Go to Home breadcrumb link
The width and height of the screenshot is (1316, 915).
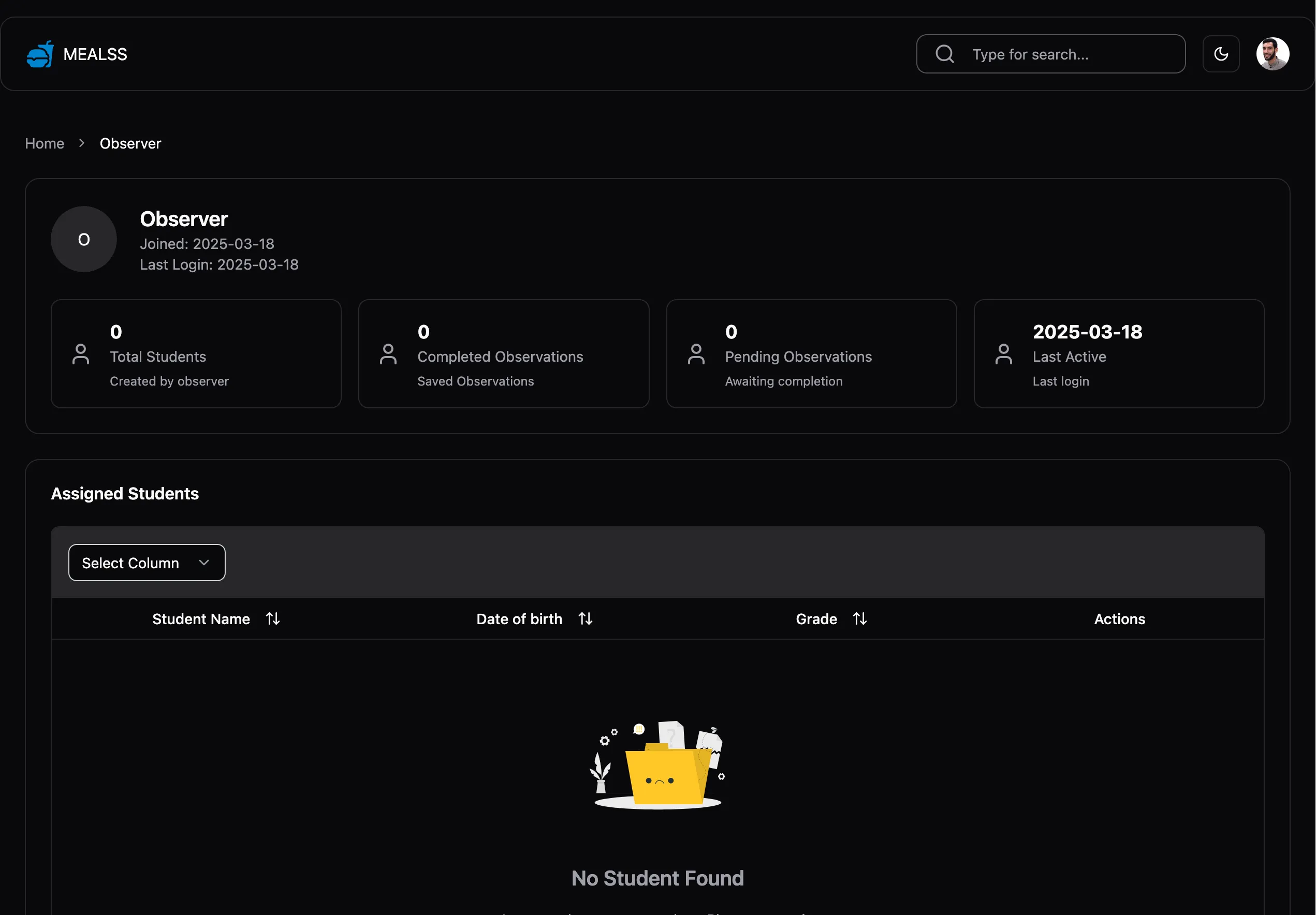(45, 143)
